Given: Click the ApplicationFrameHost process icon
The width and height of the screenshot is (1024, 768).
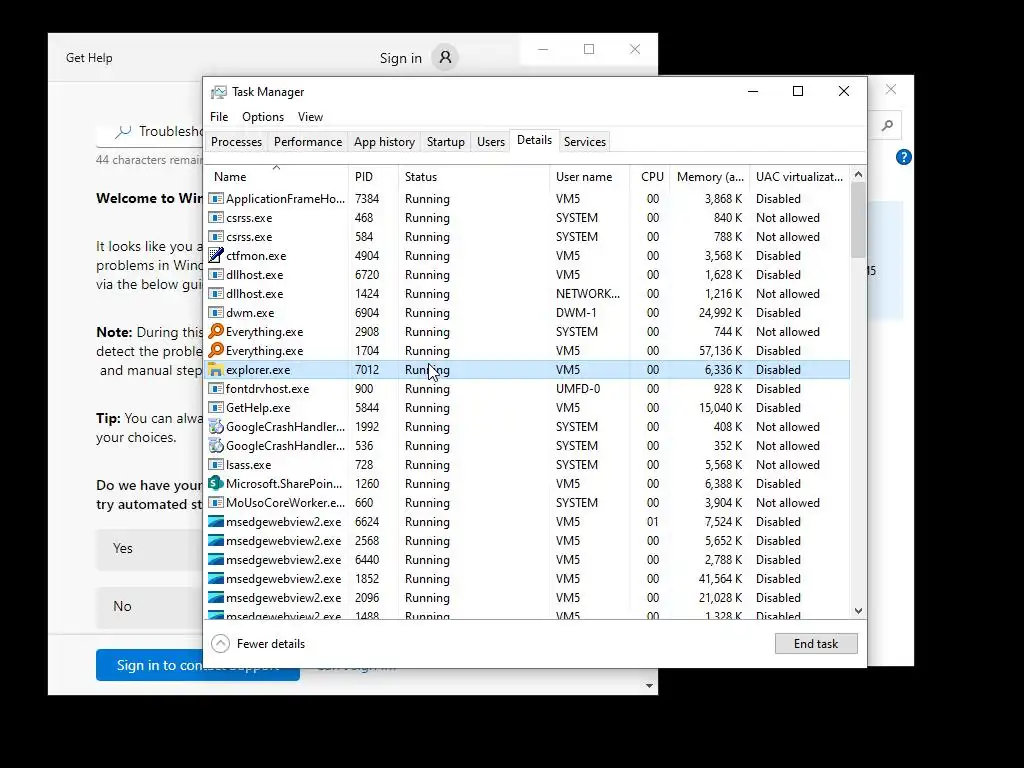Looking at the screenshot, I should point(216,199).
